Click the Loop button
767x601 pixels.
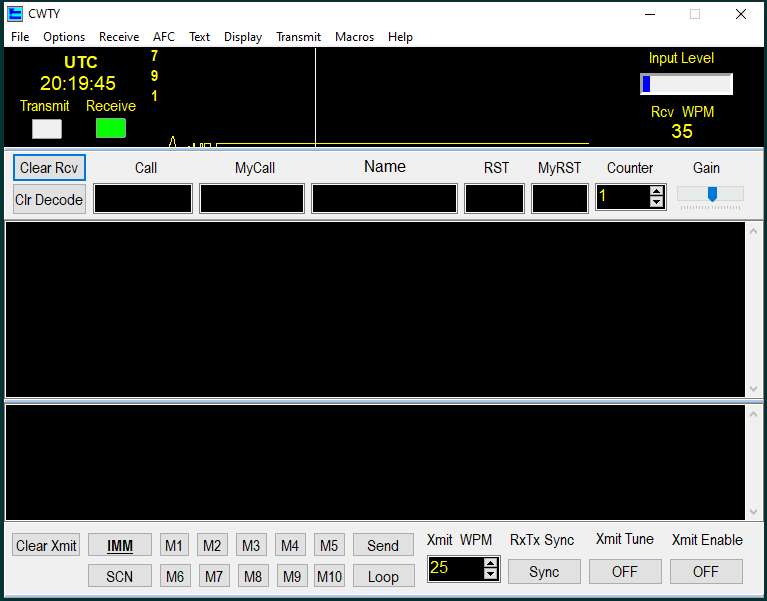(383, 576)
